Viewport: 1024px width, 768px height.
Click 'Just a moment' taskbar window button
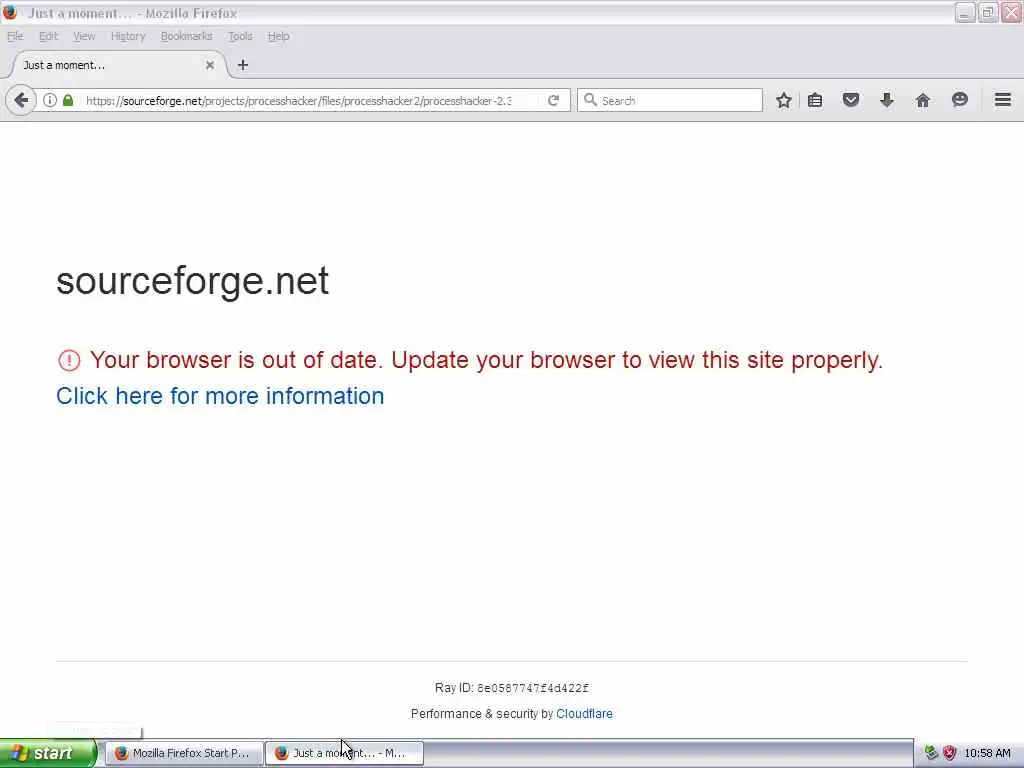(x=344, y=753)
